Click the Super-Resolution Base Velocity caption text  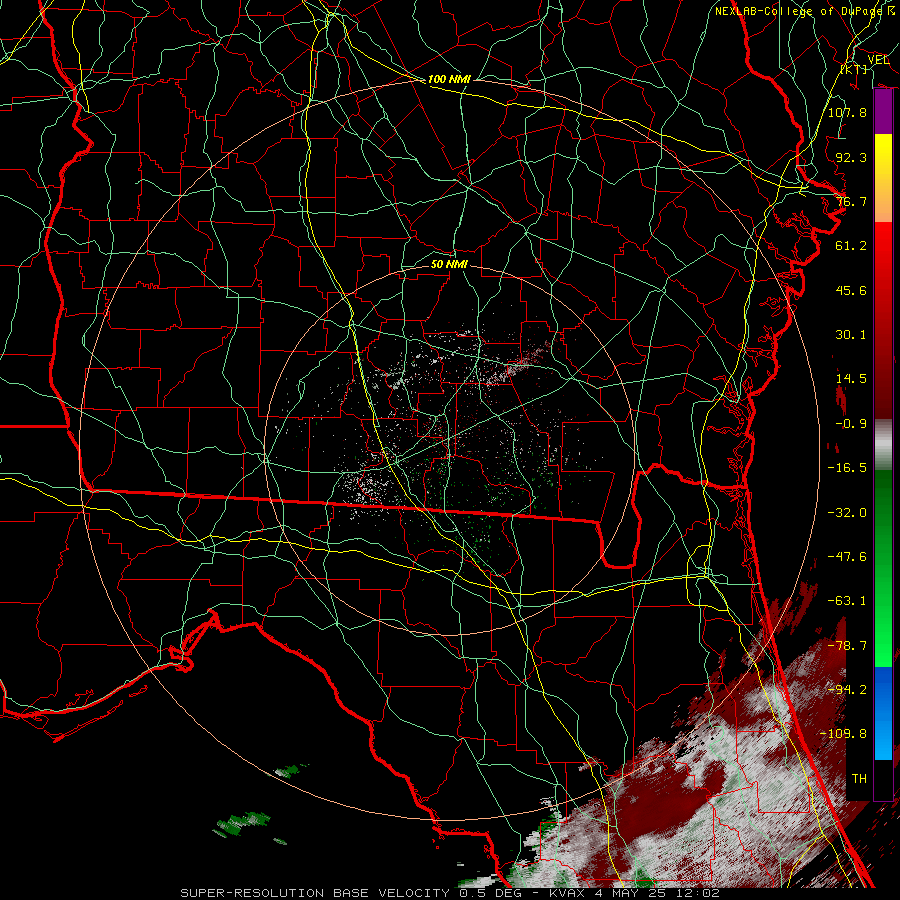click(x=449, y=893)
